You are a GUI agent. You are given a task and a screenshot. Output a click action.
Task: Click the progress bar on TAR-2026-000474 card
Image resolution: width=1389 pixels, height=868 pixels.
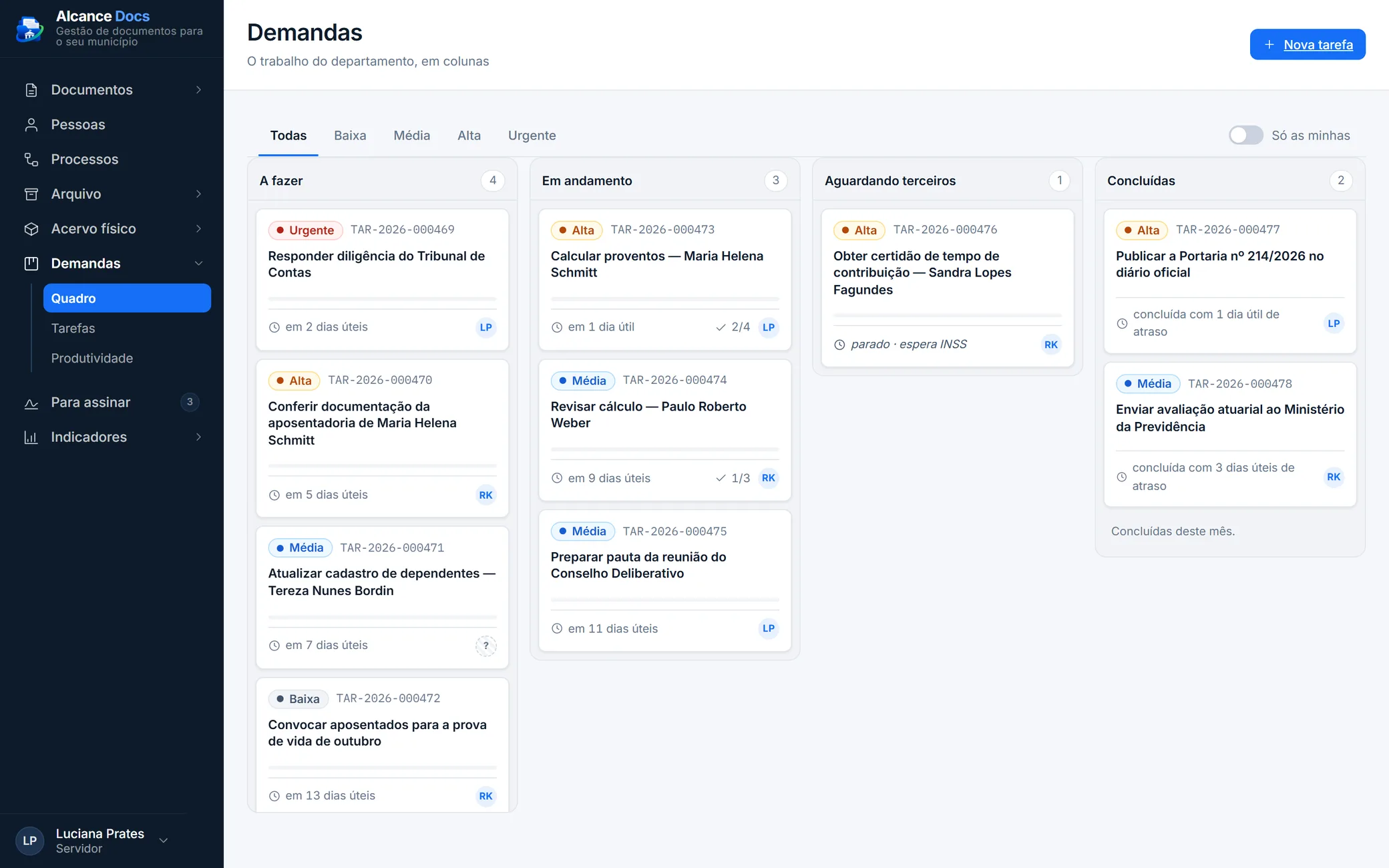point(665,449)
